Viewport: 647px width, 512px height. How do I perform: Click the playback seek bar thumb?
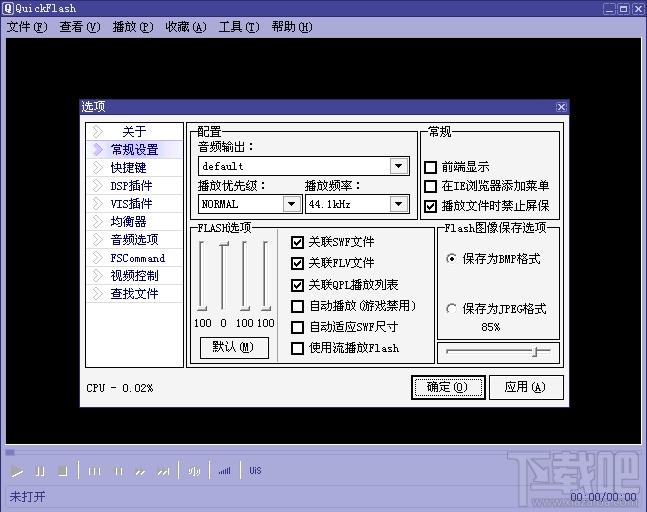click(x=10, y=452)
